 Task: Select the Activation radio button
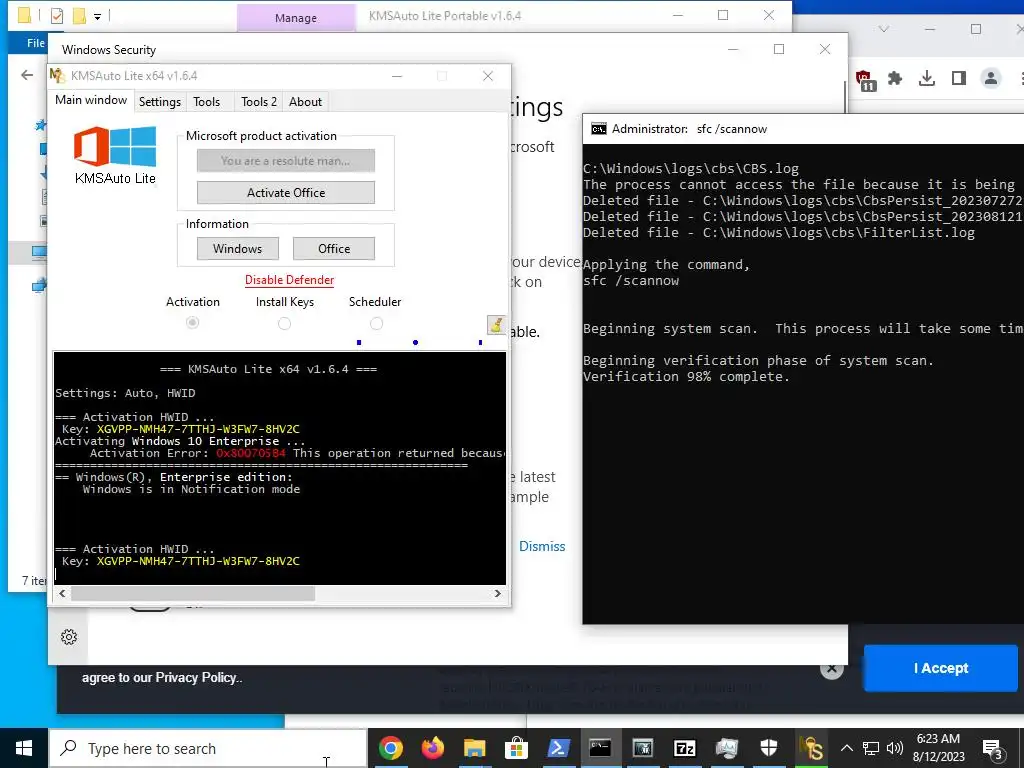192,323
